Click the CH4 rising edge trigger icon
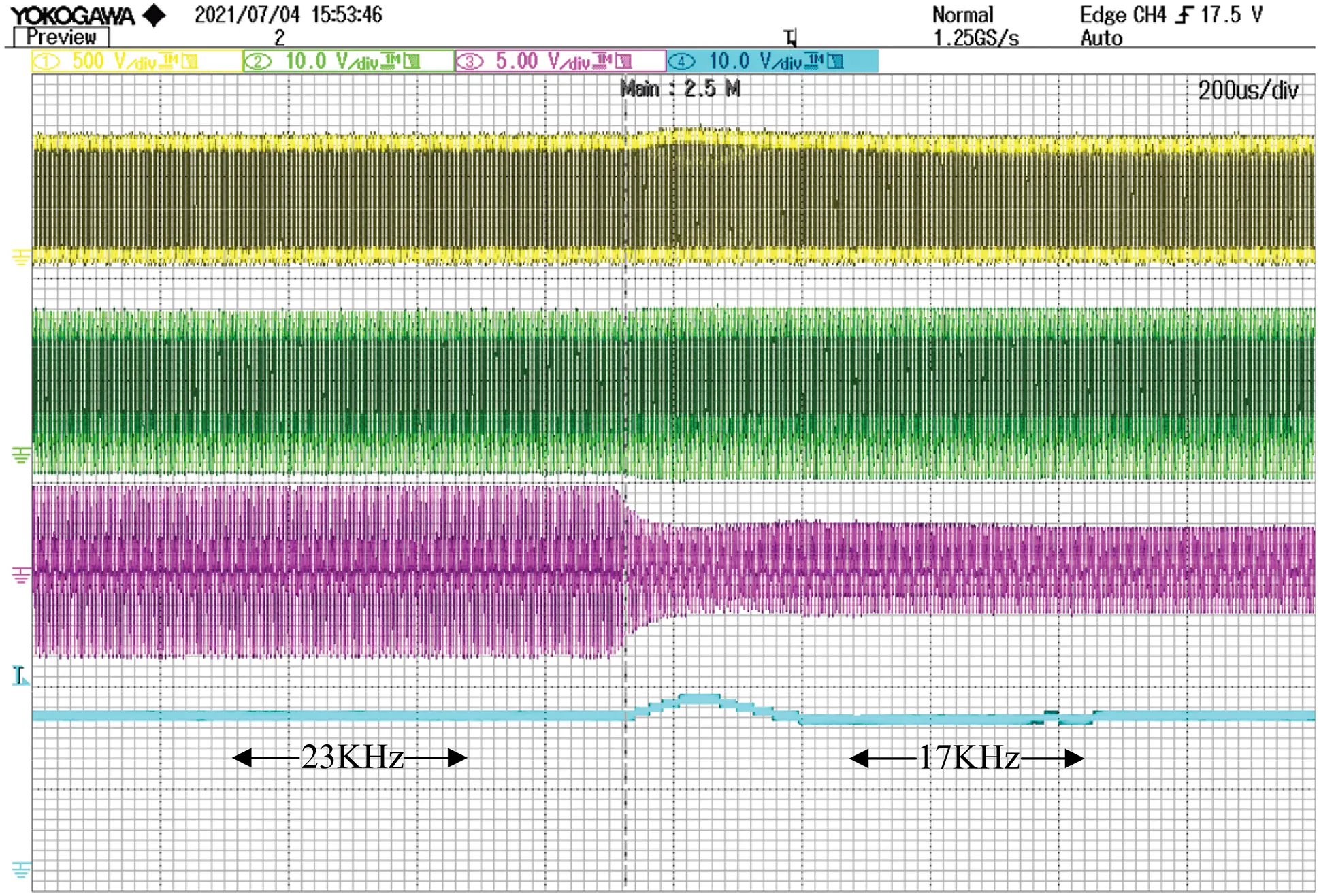 pos(1185,15)
